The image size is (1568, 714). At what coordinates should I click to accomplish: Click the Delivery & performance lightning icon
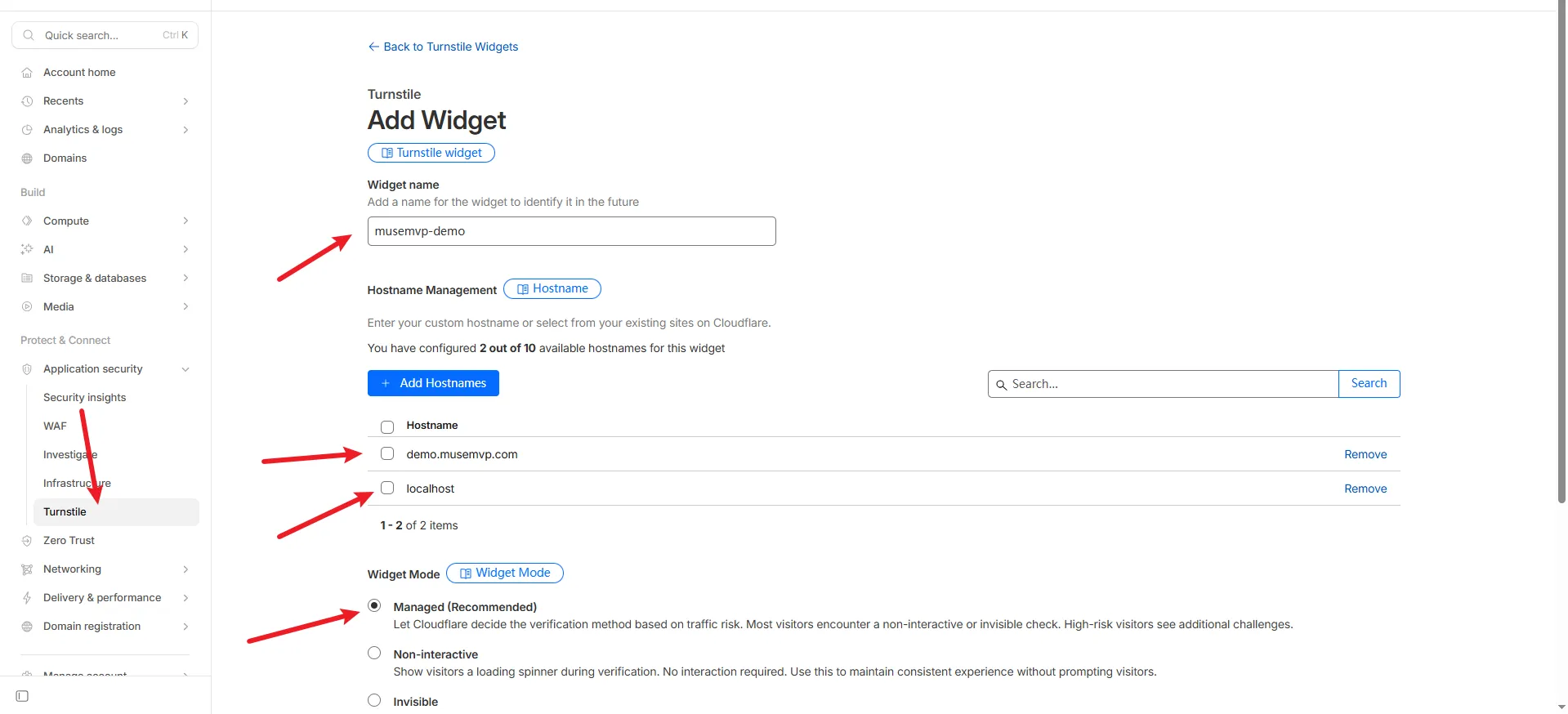[27, 598]
